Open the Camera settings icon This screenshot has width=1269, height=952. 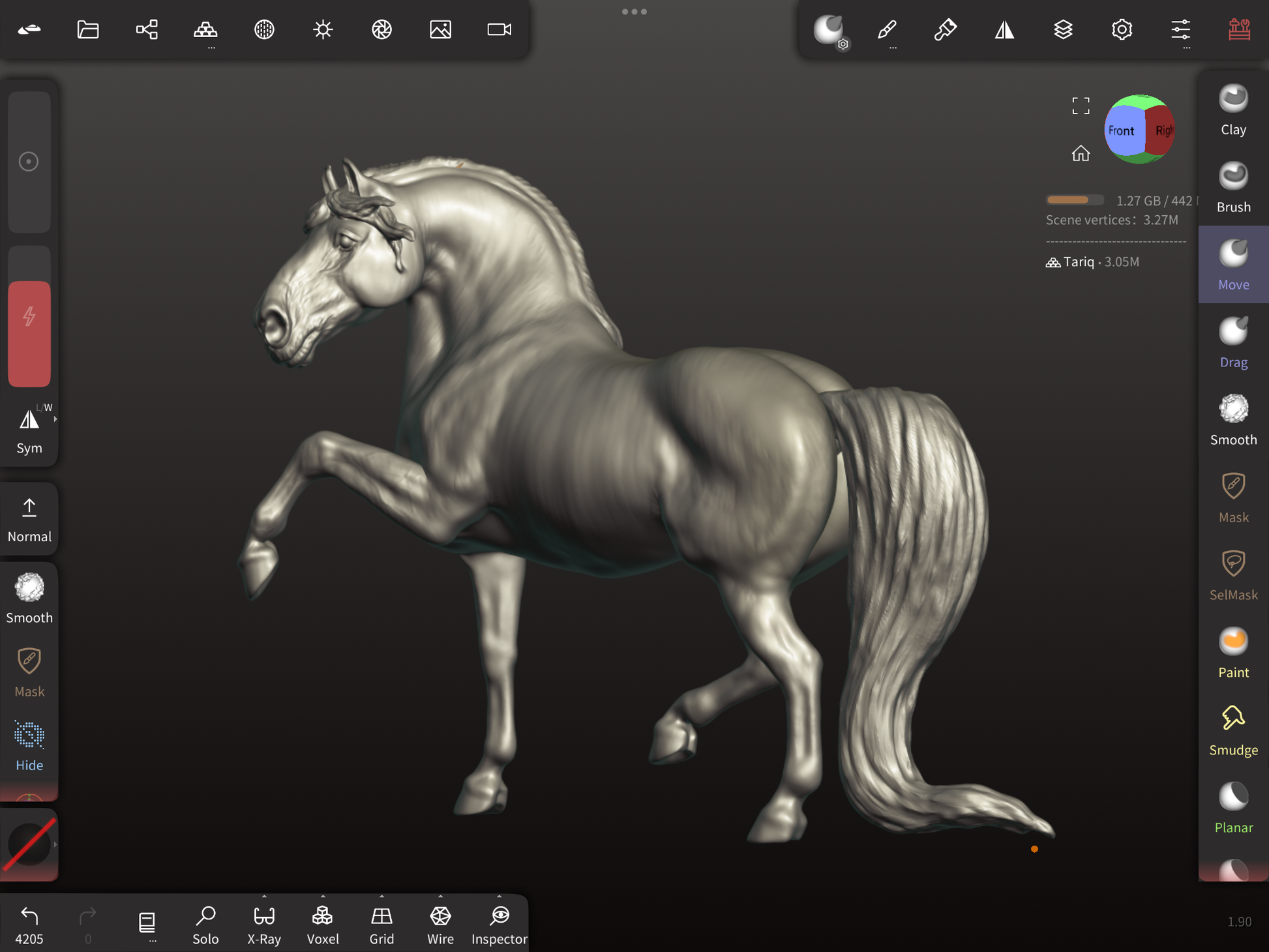500,29
